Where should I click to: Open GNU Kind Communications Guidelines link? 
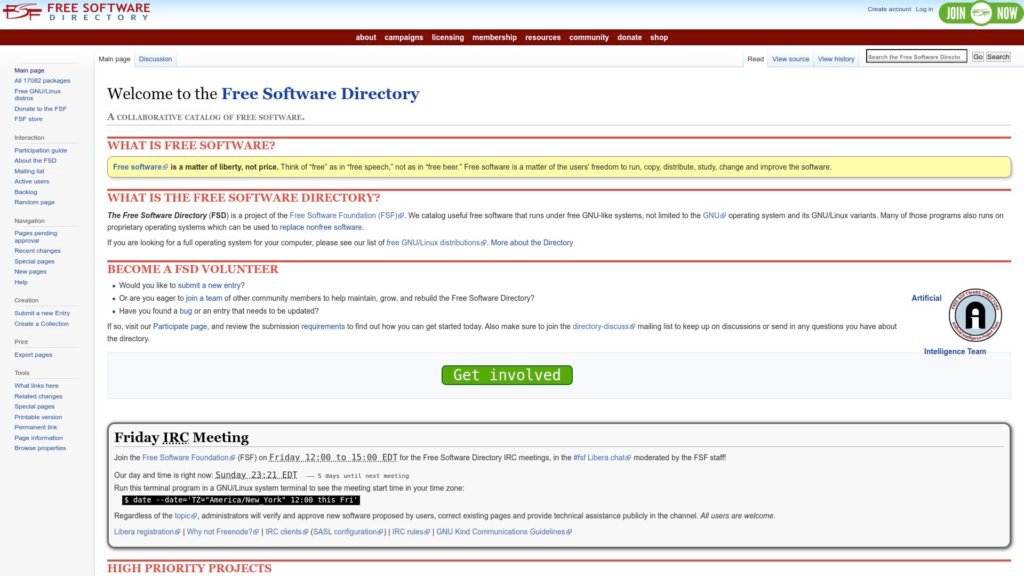pyautogui.click(x=504, y=532)
